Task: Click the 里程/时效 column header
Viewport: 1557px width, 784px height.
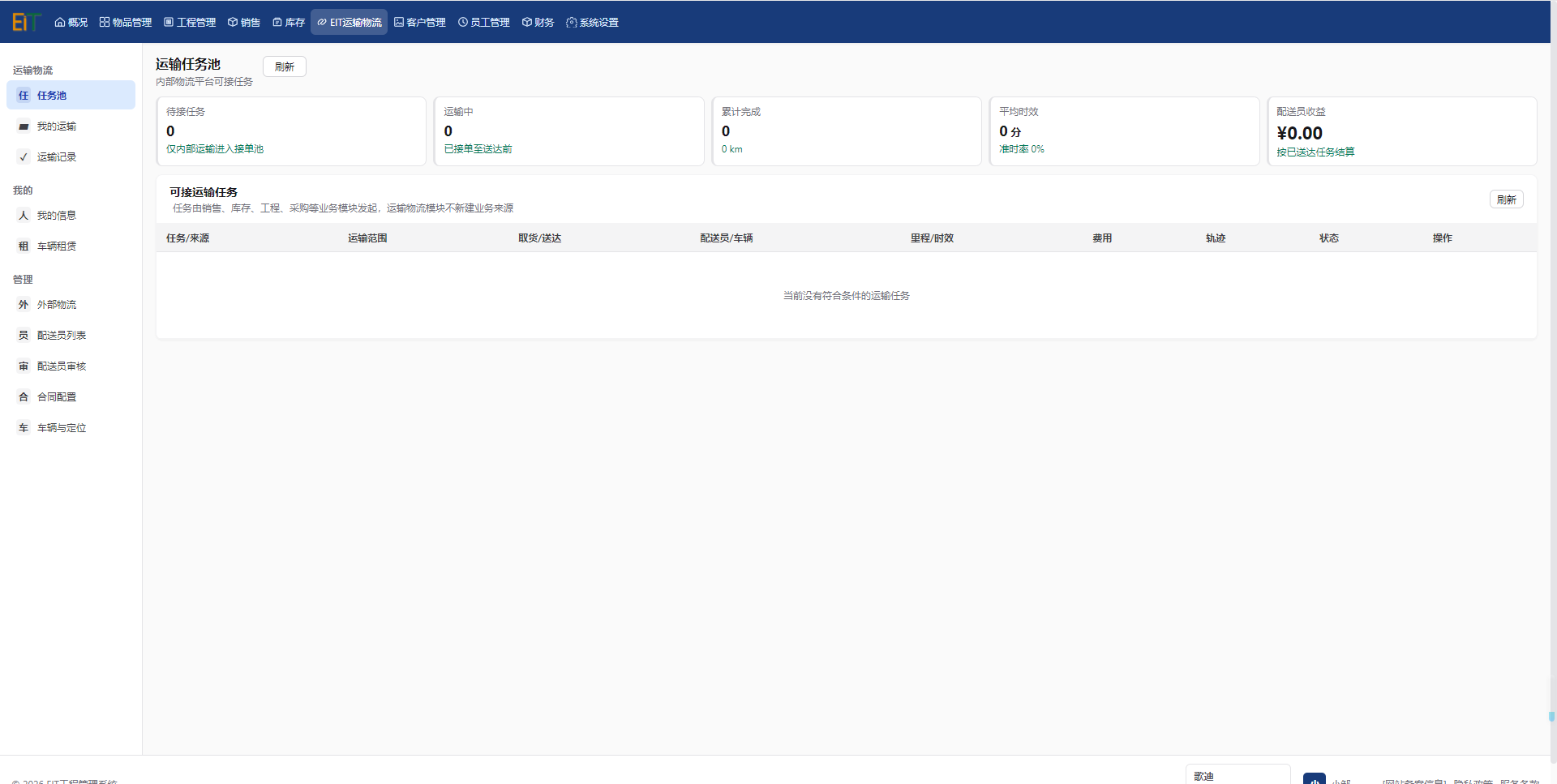Action: click(x=932, y=238)
